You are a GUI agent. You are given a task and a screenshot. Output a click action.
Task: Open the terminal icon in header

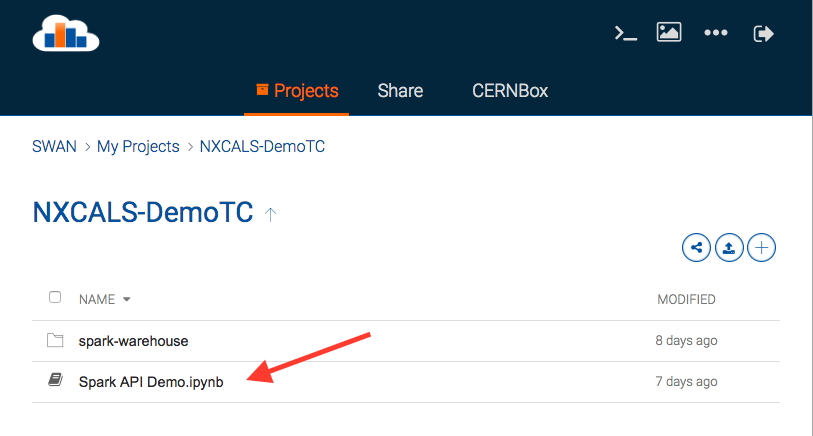[625, 33]
